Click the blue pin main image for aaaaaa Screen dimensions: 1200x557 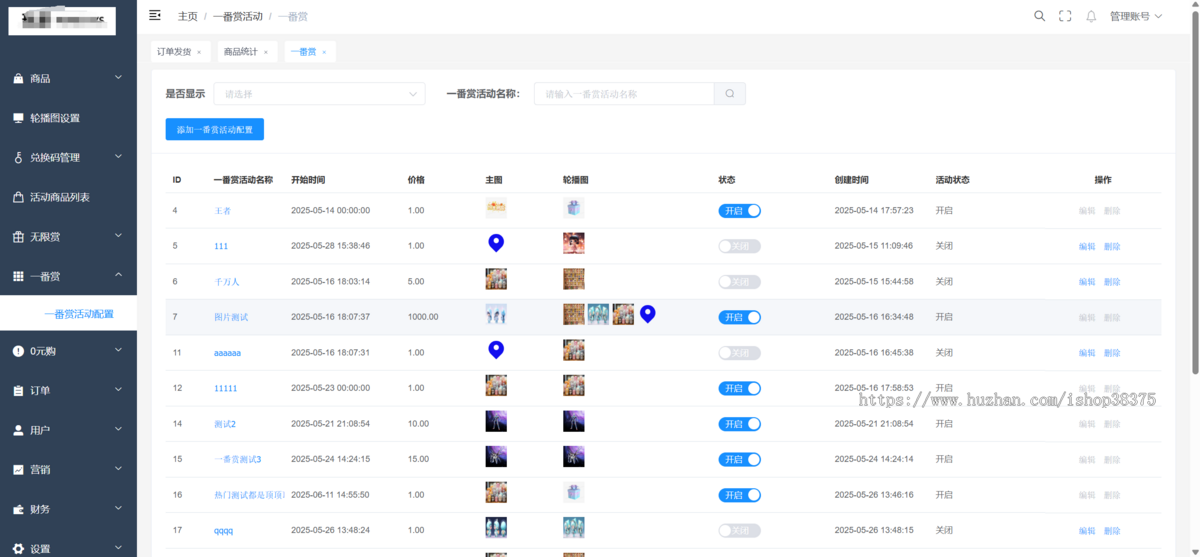(496, 350)
